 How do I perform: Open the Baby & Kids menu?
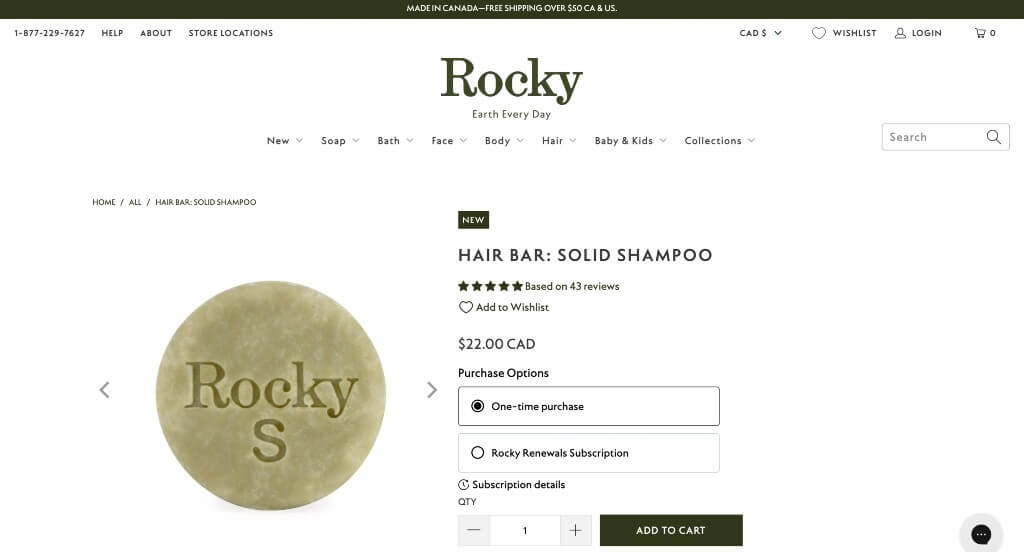tap(630, 140)
